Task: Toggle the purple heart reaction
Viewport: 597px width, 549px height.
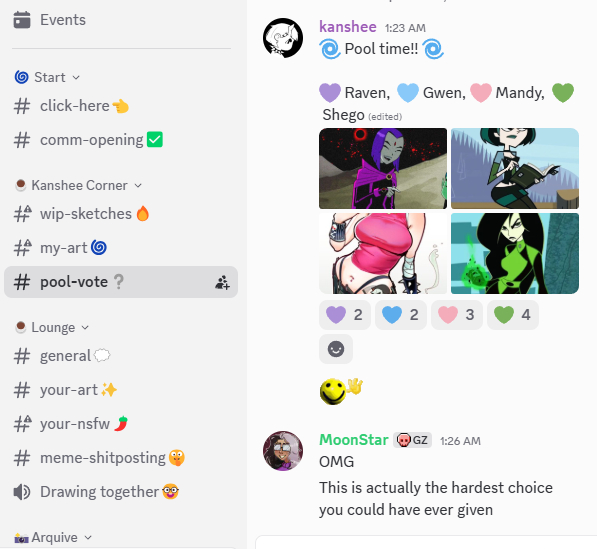Action: pyautogui.click(x=345, y=315)
